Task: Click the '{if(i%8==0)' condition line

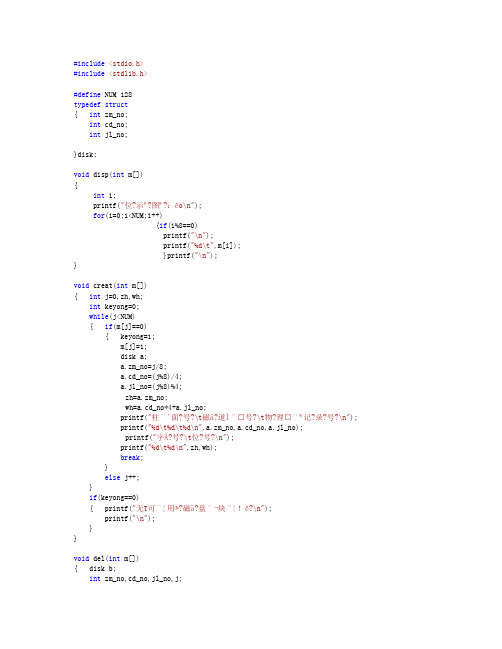Action: [x=177, y=225]
